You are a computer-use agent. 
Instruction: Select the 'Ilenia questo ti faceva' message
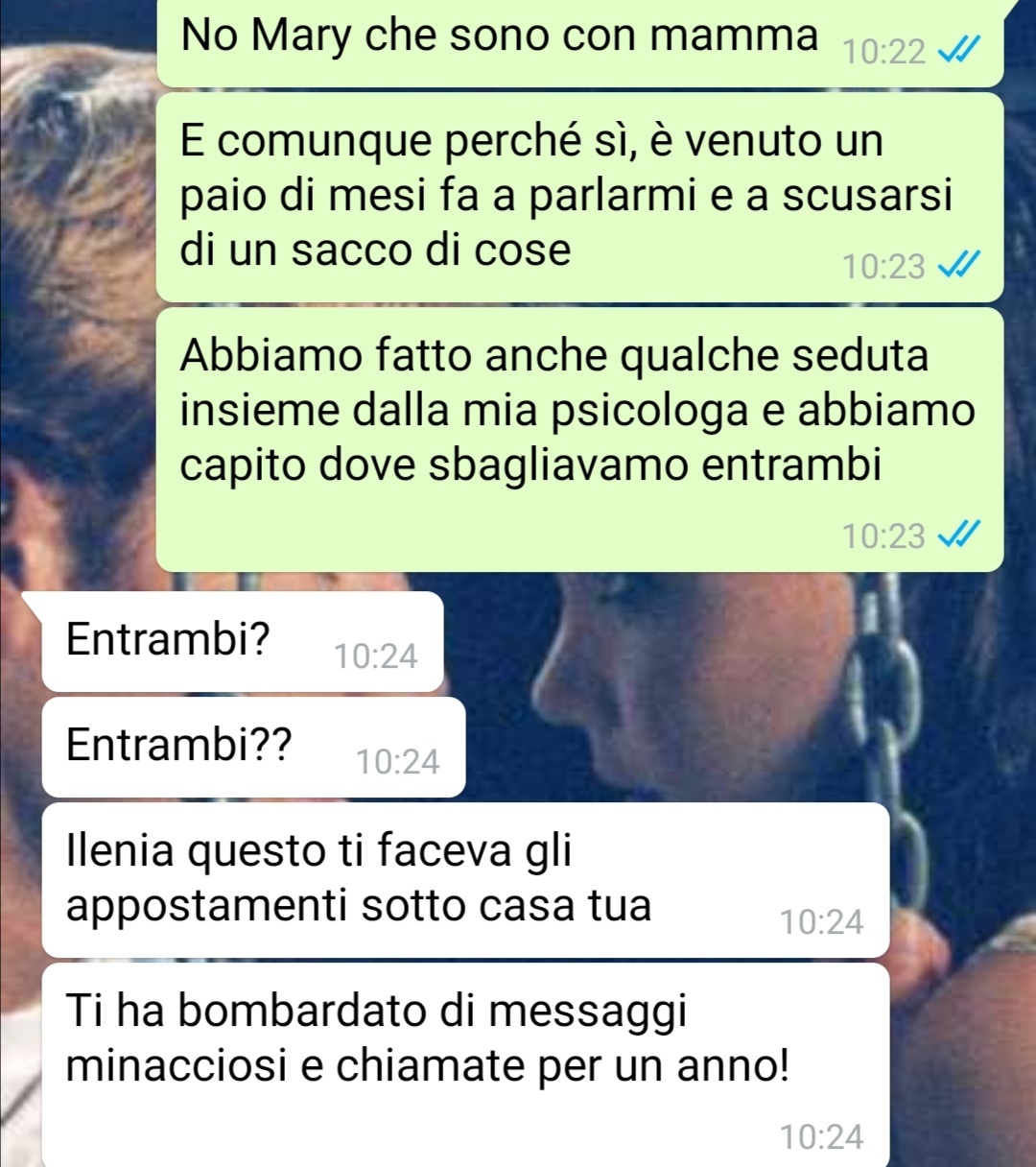466,880
